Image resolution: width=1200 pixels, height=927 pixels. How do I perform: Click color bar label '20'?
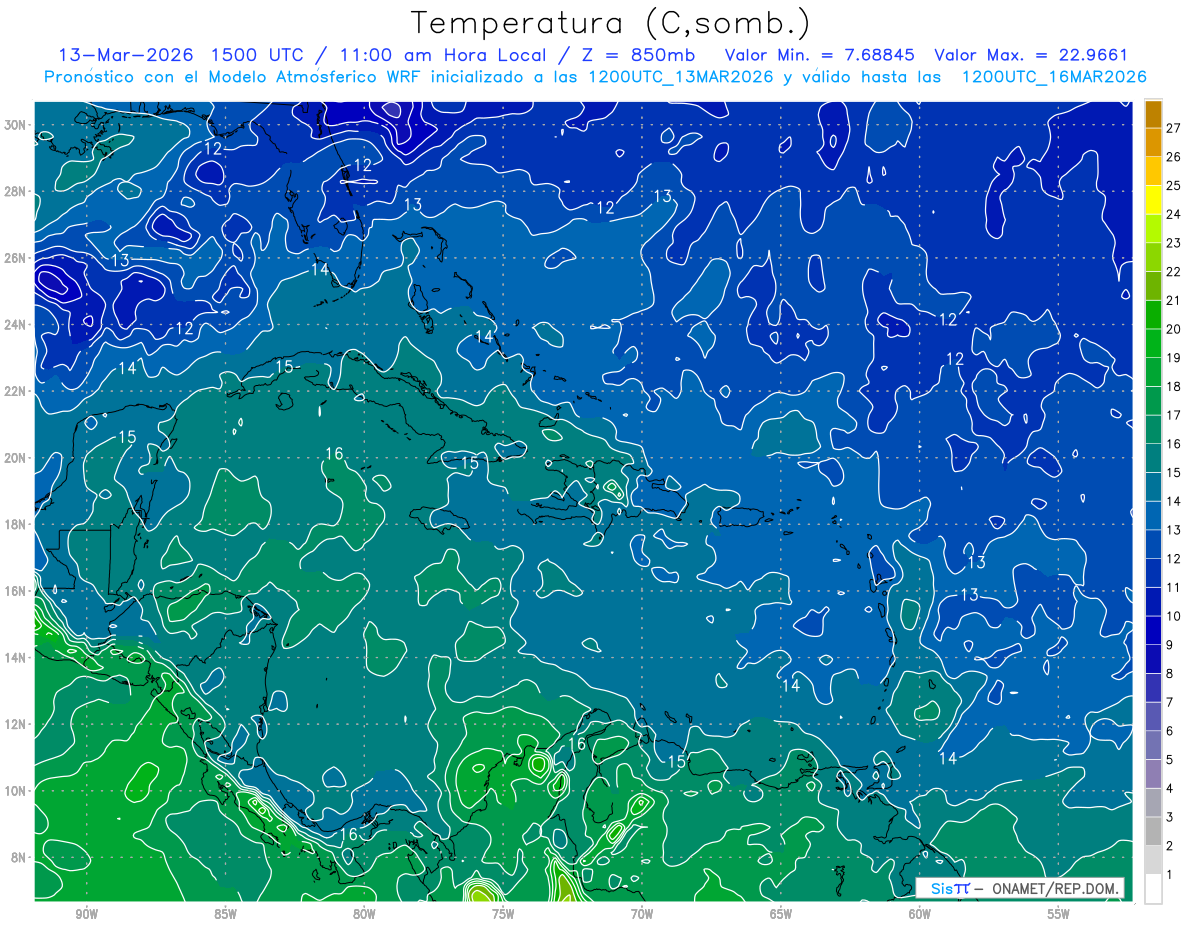[x=1174, y=329]
